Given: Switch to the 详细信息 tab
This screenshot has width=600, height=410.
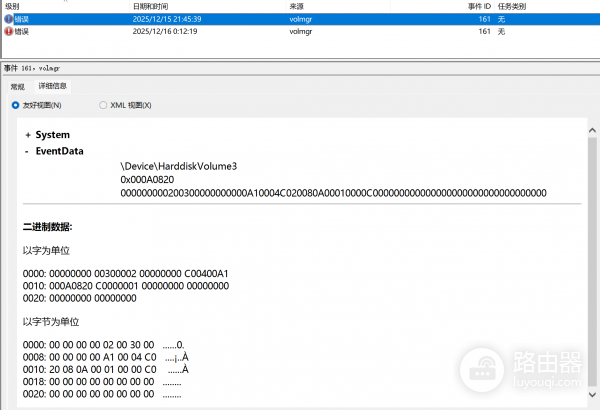Looking at the screenshot, I should (x=53, y=87).
